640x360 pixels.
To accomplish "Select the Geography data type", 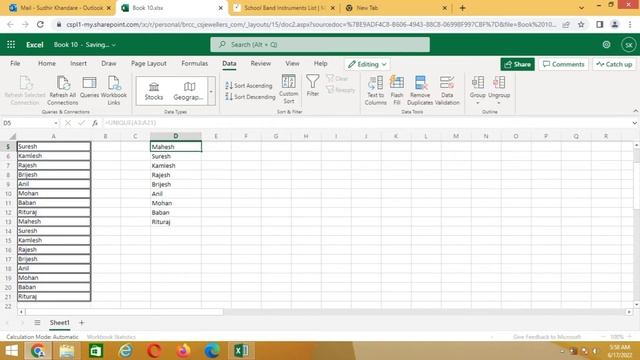I will pos(188,91).
